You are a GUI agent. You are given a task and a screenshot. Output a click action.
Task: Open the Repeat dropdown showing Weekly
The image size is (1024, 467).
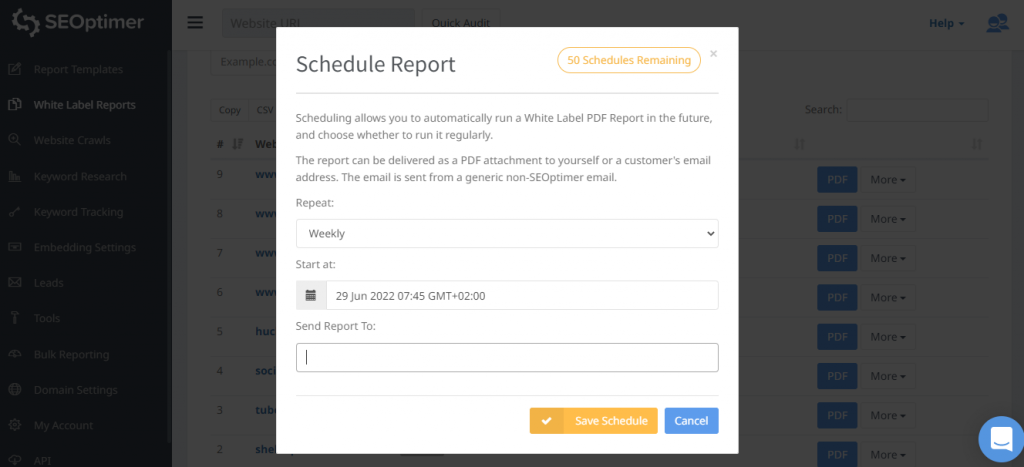click(x=507, y=233)
